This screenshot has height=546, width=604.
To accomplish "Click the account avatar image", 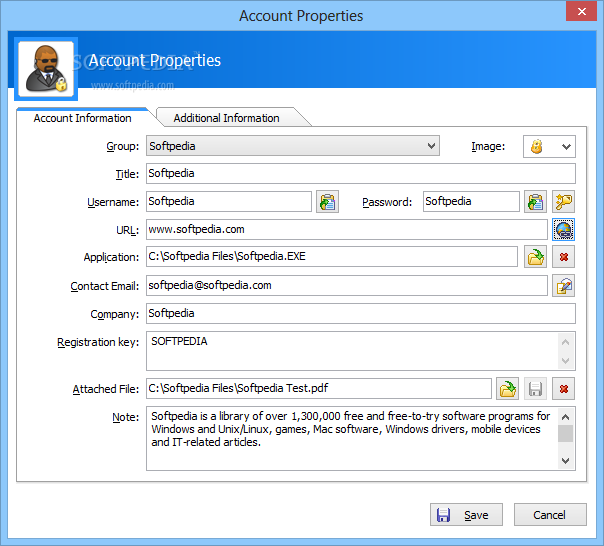I will 46,69.
